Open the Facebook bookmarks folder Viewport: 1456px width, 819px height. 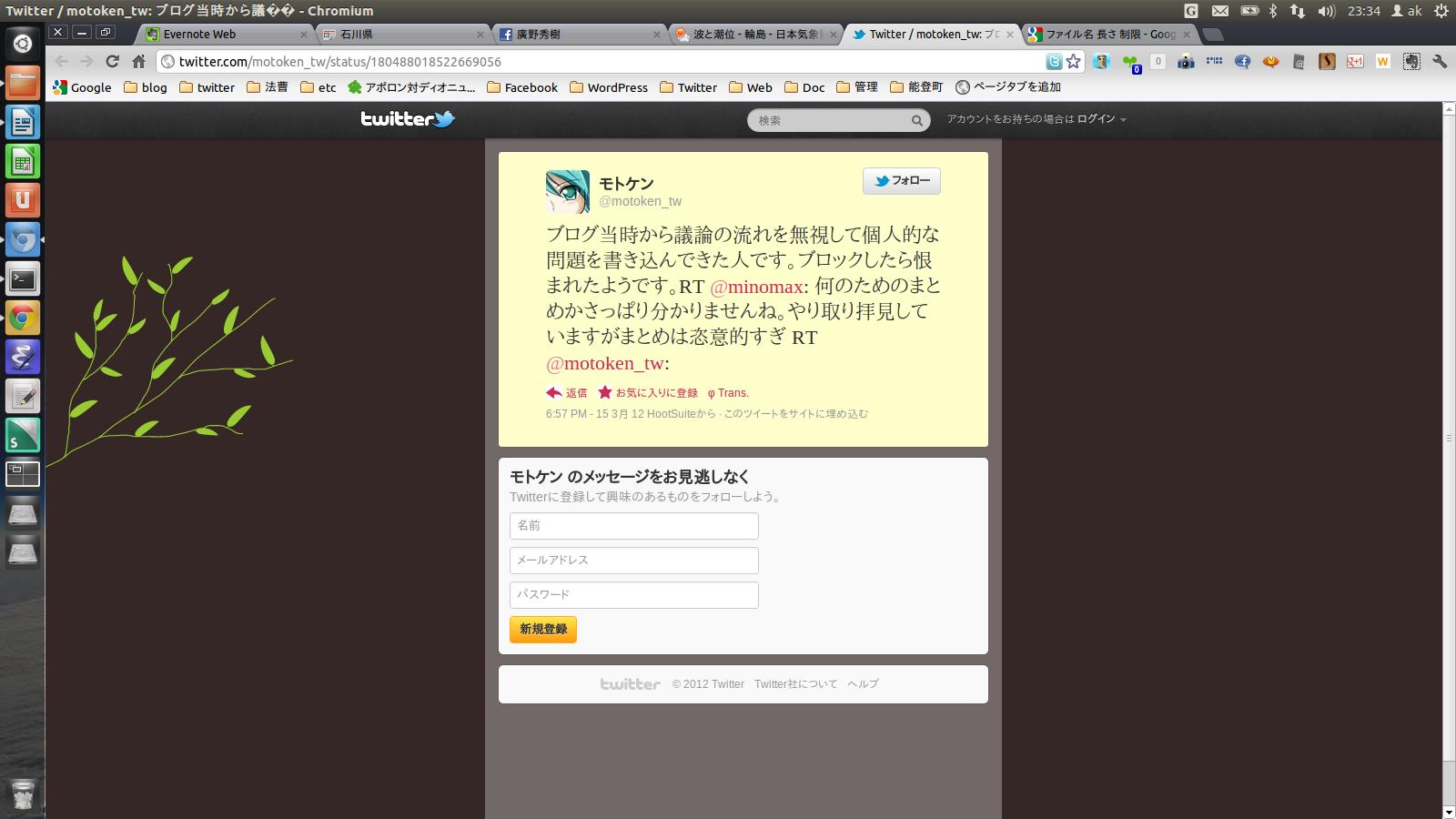[522, 87]
